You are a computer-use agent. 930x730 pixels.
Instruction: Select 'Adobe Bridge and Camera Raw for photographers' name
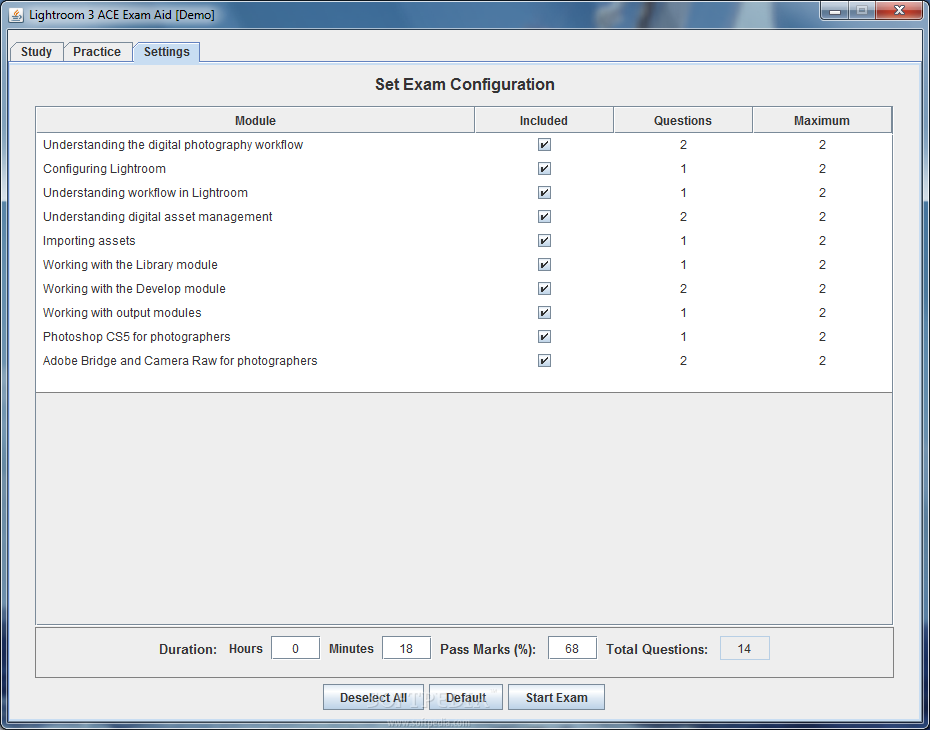point(180,361)
